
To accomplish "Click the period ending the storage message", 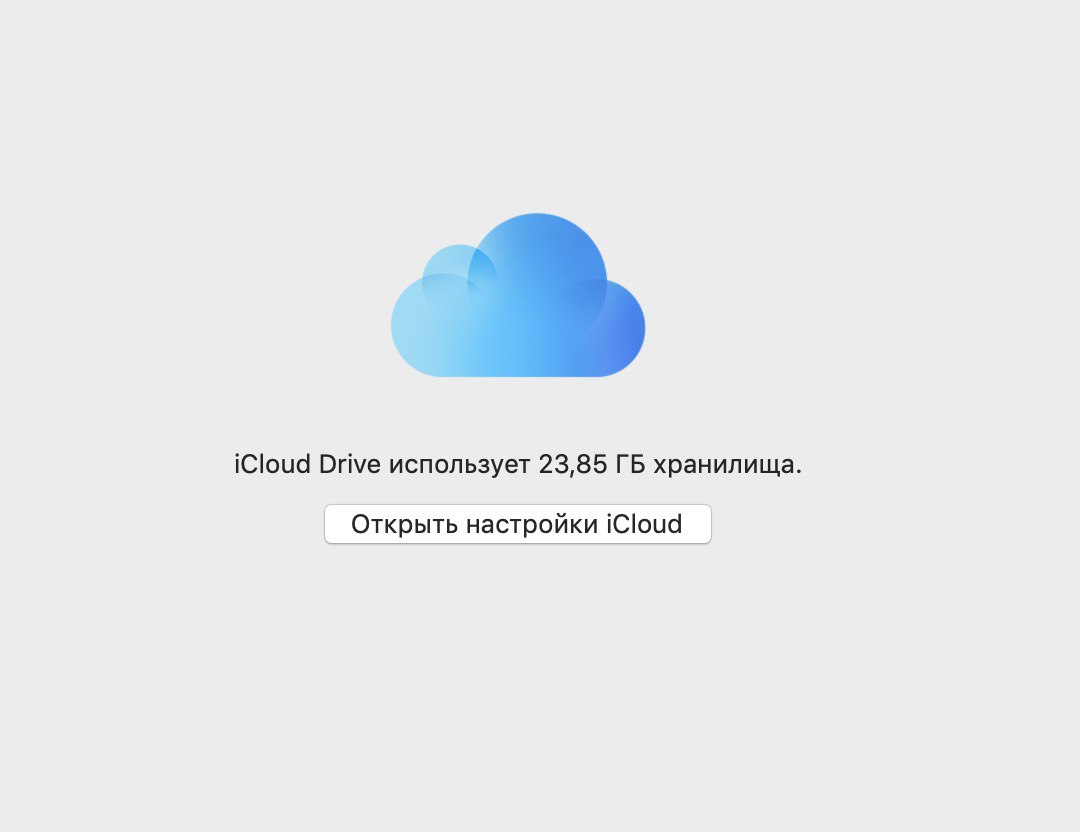I will click(799, 474).
